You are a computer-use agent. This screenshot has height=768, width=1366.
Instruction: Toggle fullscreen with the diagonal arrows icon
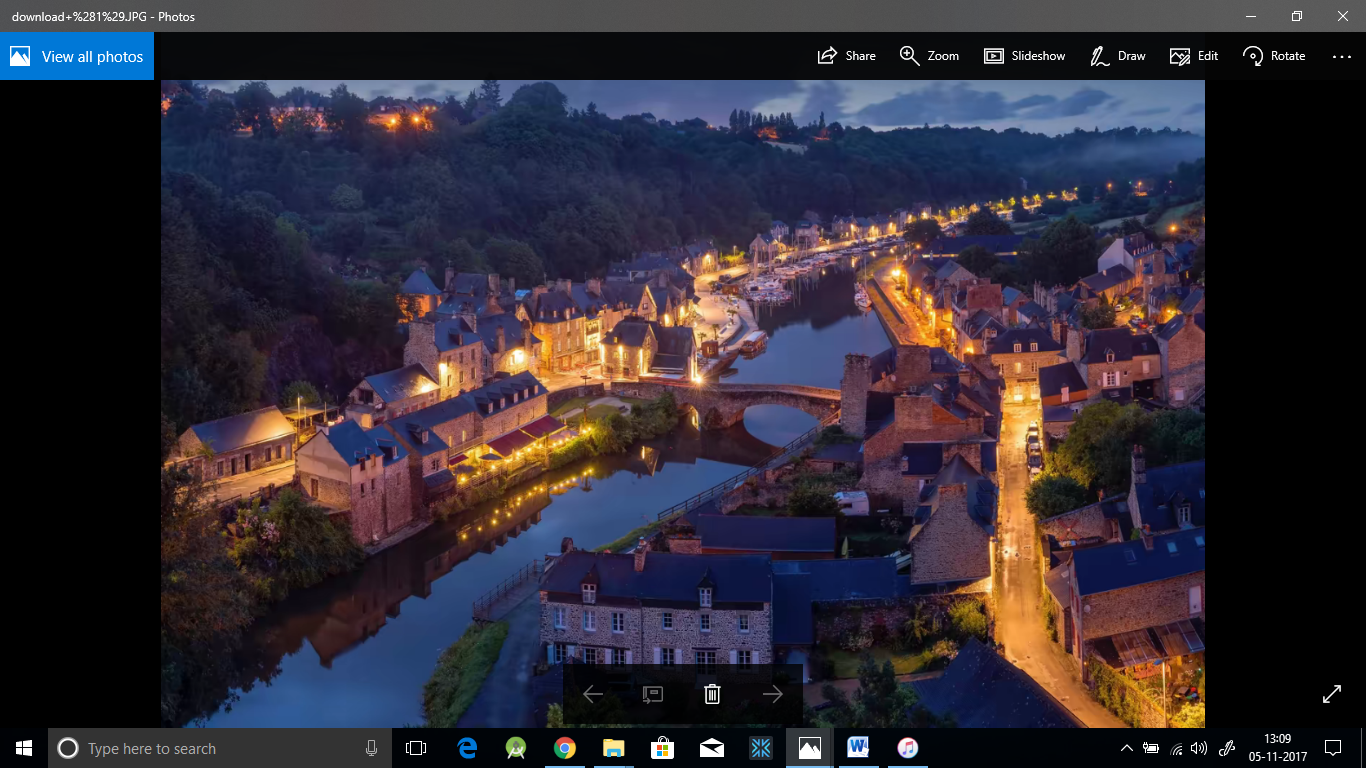(1332, 693)
